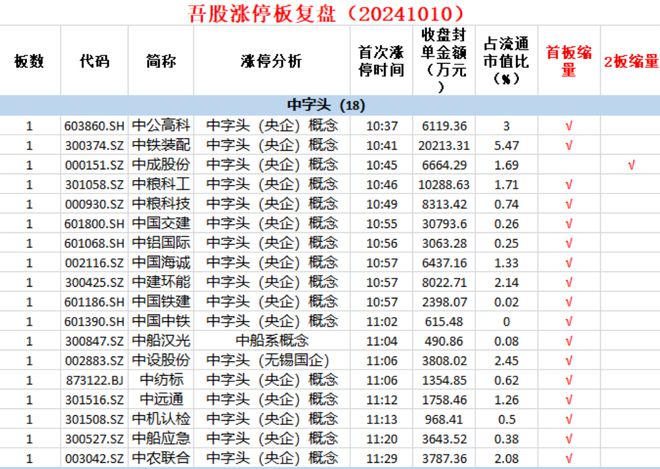Select 中机认检 name cell

(x=161, y=419)
